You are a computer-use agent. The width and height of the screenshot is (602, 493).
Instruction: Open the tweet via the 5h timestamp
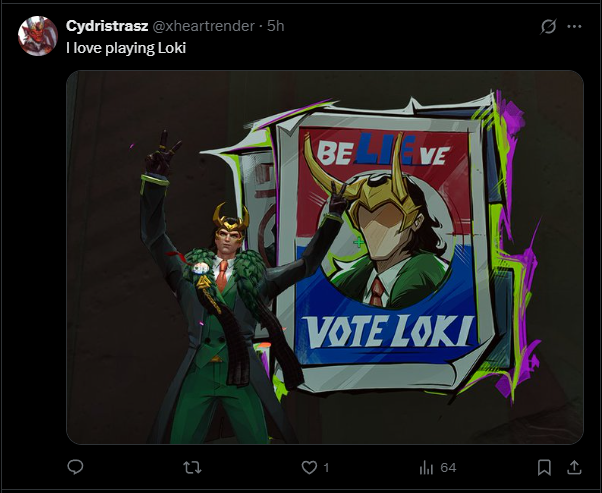(x=276, y=26)
